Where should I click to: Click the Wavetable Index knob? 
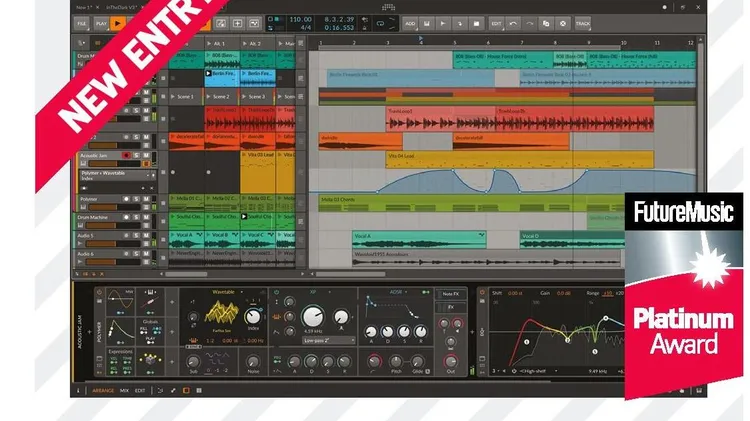point(253,316)
